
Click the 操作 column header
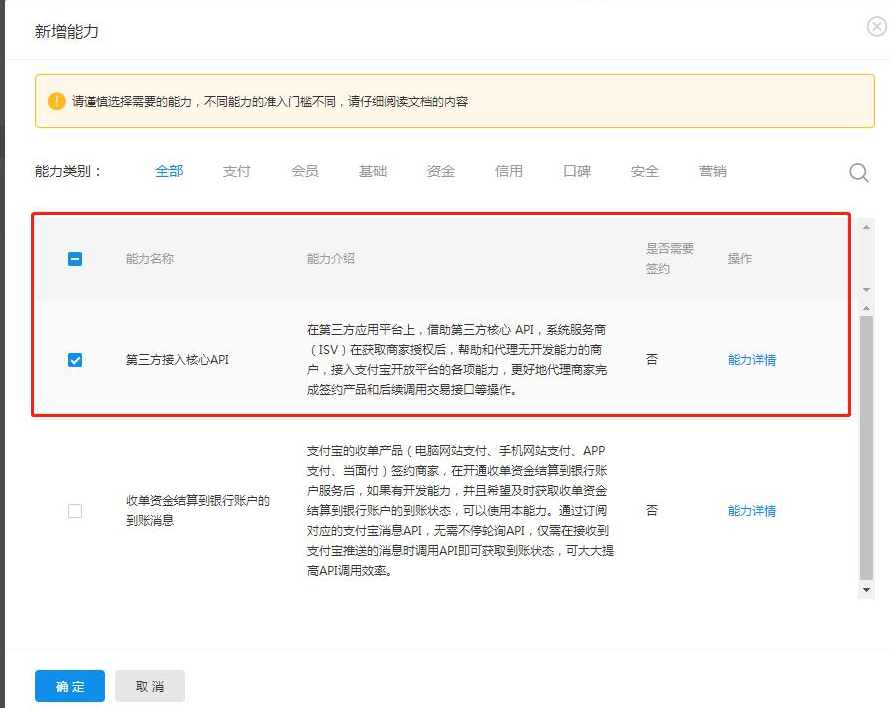[x=740, y=259]
